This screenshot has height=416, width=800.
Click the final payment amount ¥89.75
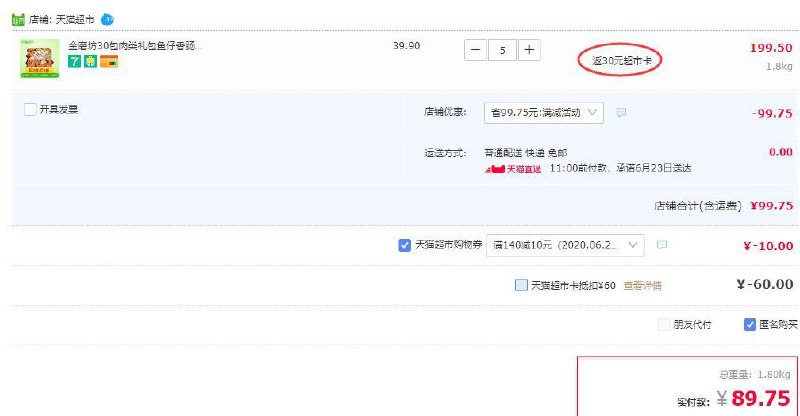(753, 398)
